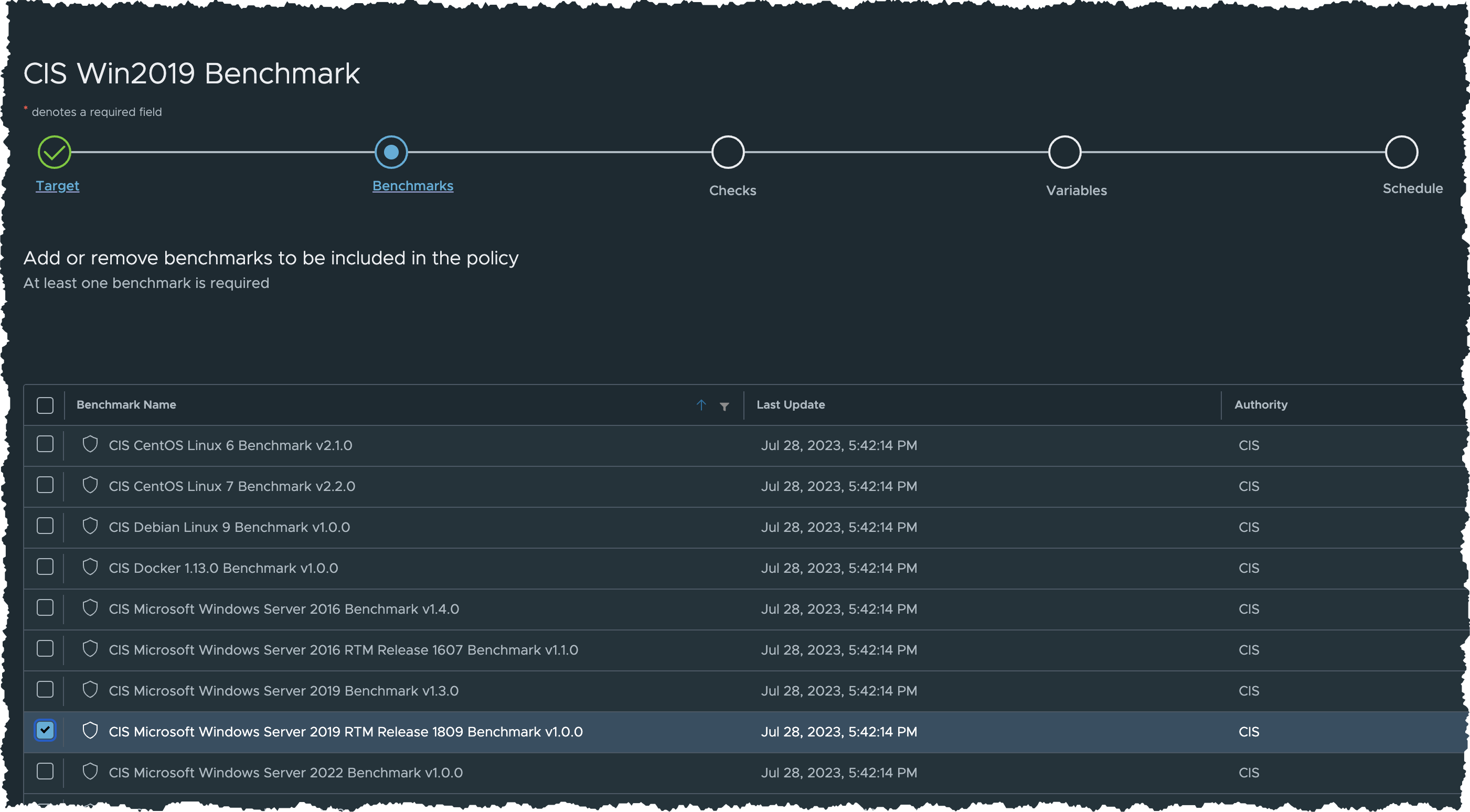Sort by Benchmark Name using the arrow icon

tap(701, 405)
